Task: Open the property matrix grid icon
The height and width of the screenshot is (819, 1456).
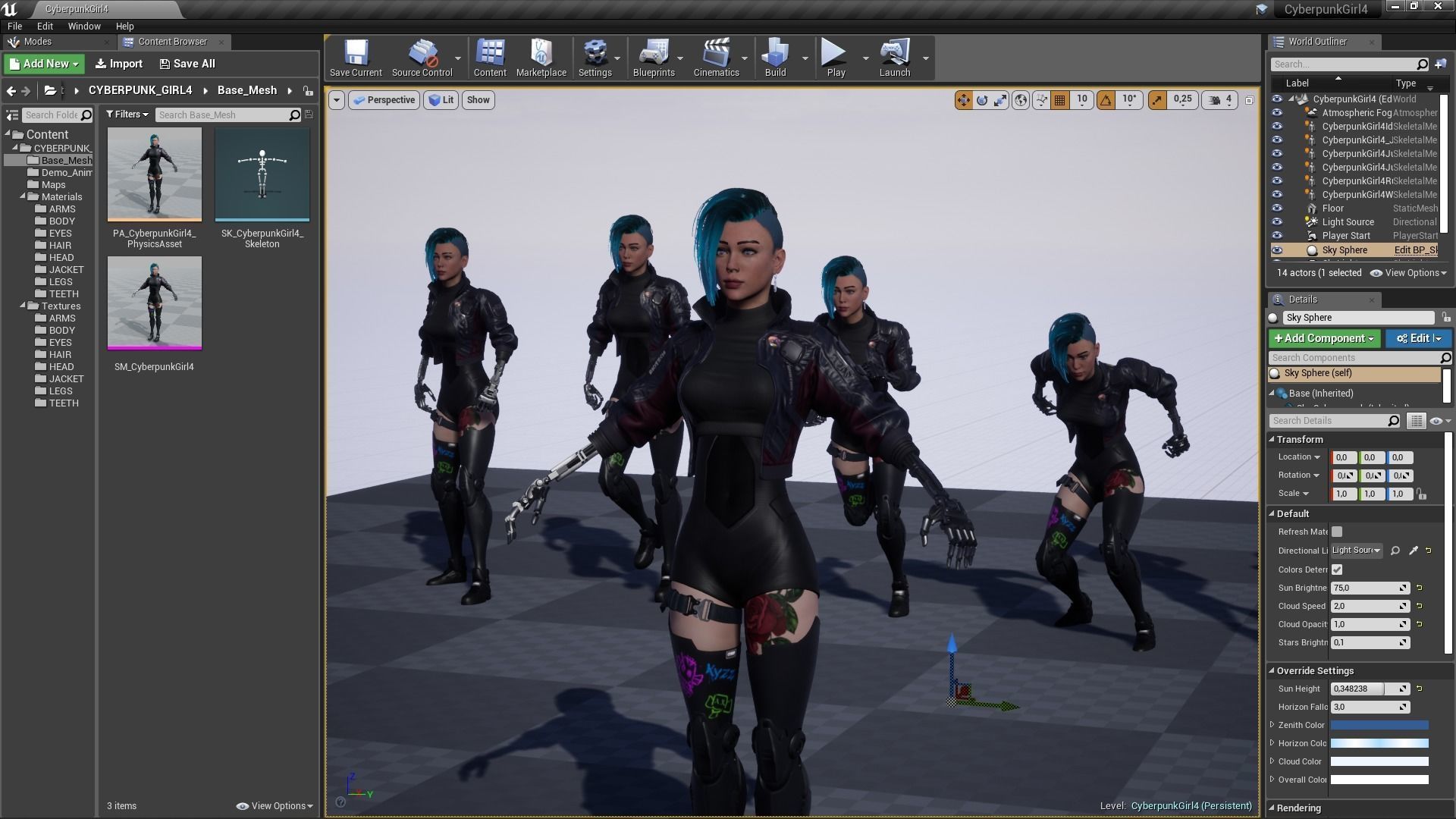Action: point(1416,421)
